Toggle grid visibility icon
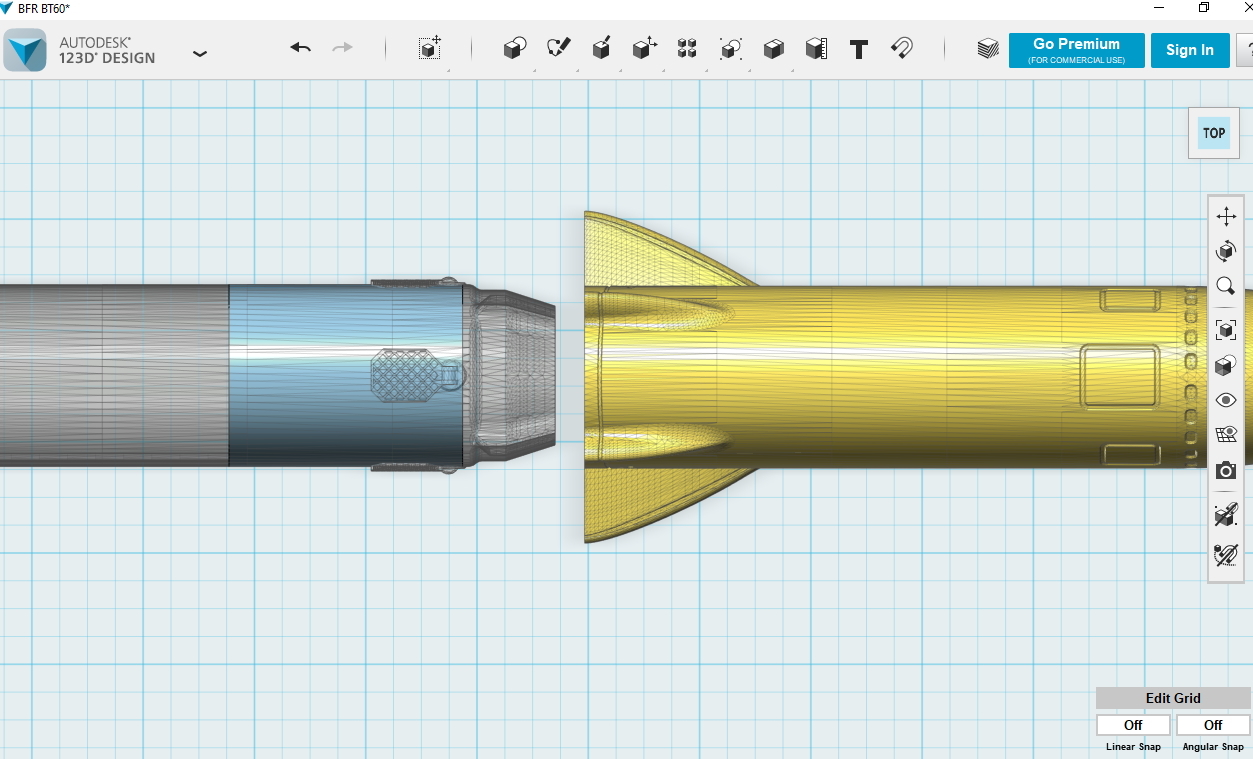The height and width of the screenshot is (759, 1253). tap(1226, 435)
